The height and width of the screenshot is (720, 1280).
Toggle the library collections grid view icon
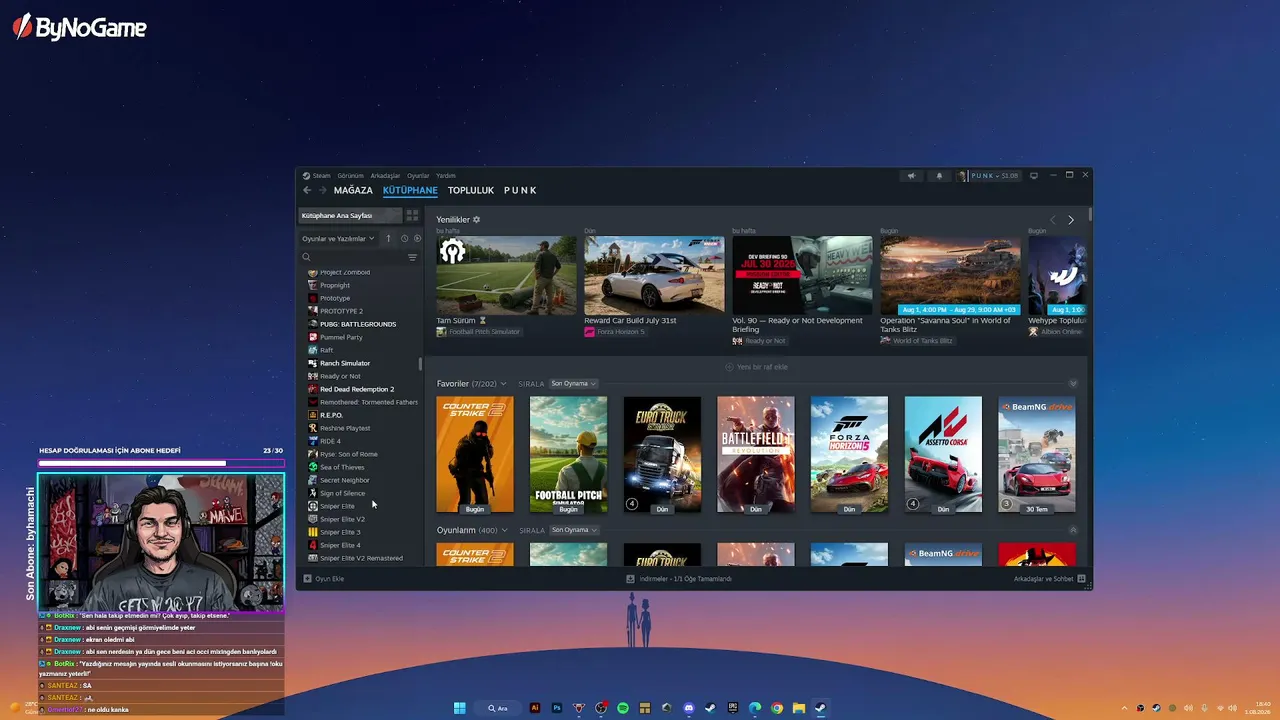(x=412, y=215)
